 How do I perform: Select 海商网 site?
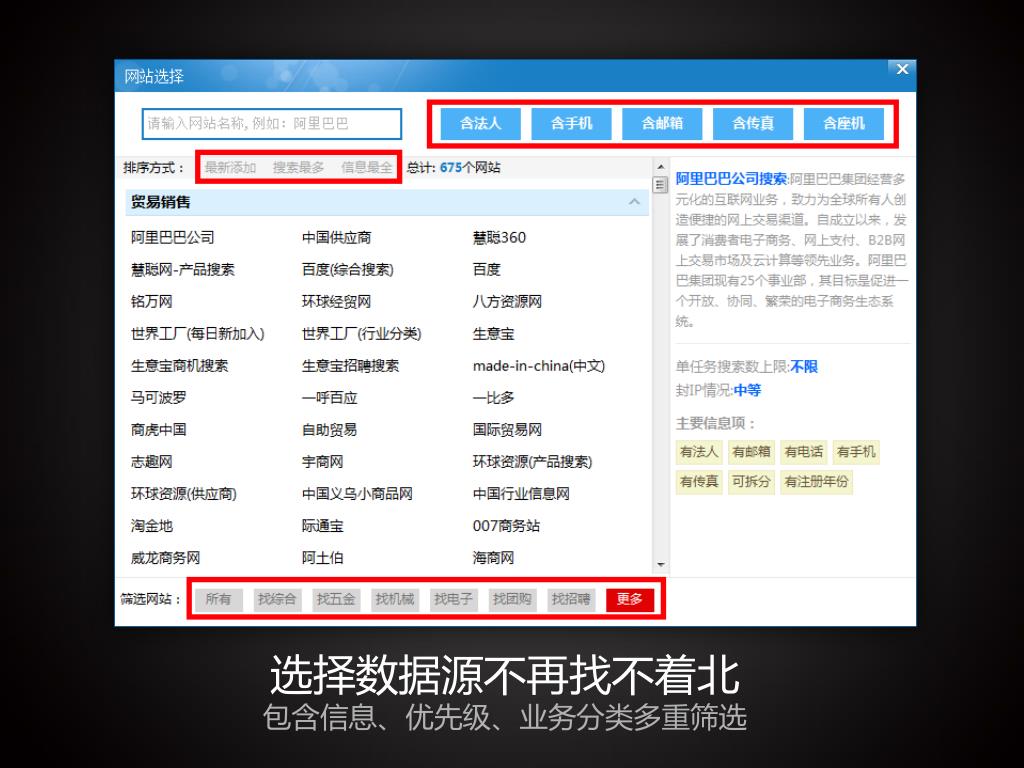[x=494, y=557]
